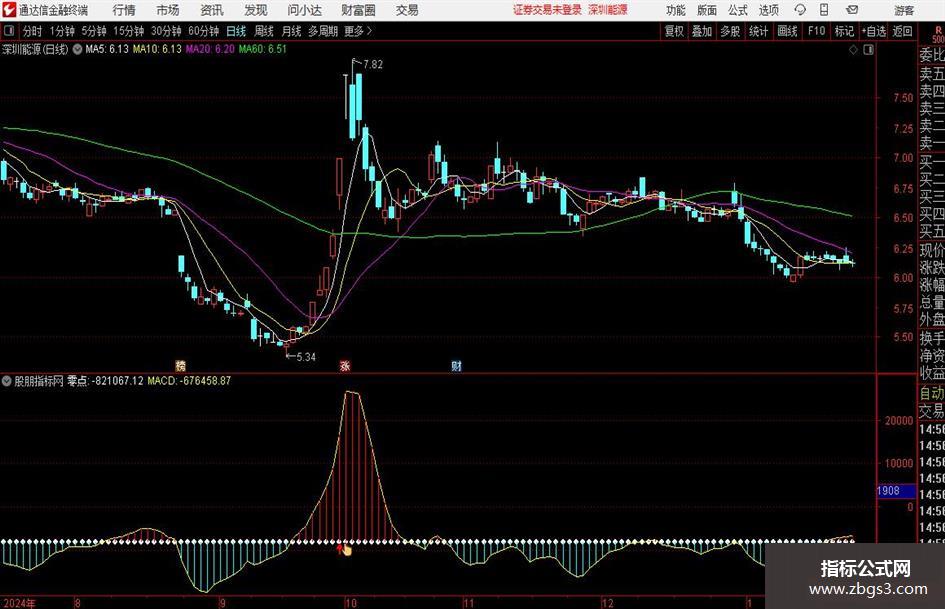Click the 返回 back button
Image resolution: width=945 pixels, height=609 pixels.
[903, 31]
